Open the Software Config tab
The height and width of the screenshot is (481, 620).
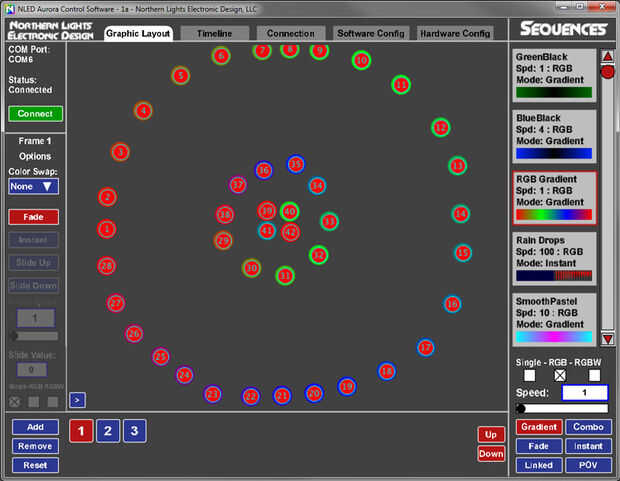click(371, 33)
